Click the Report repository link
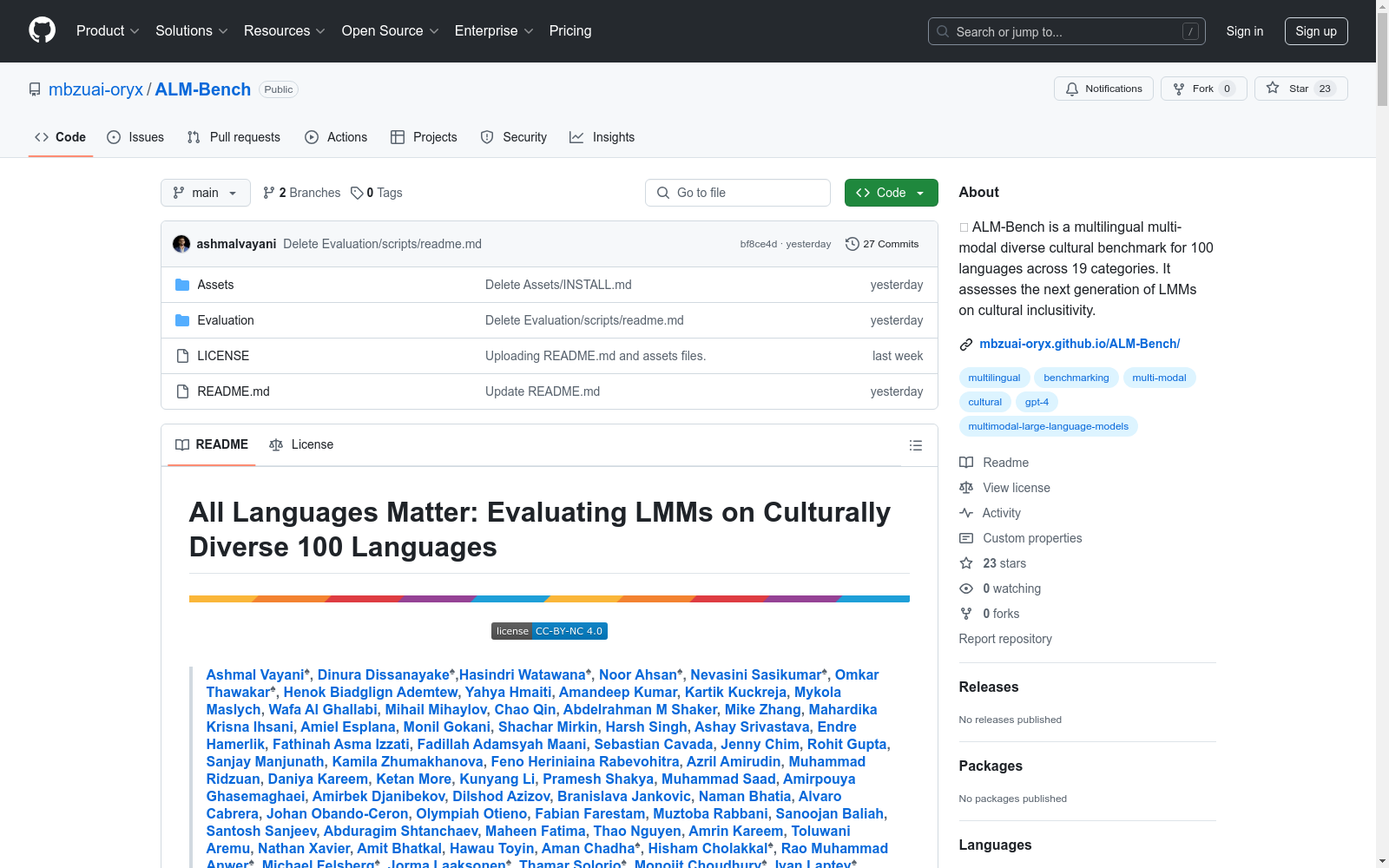This screenshot has height=868, width=1389. point(1005,639)
